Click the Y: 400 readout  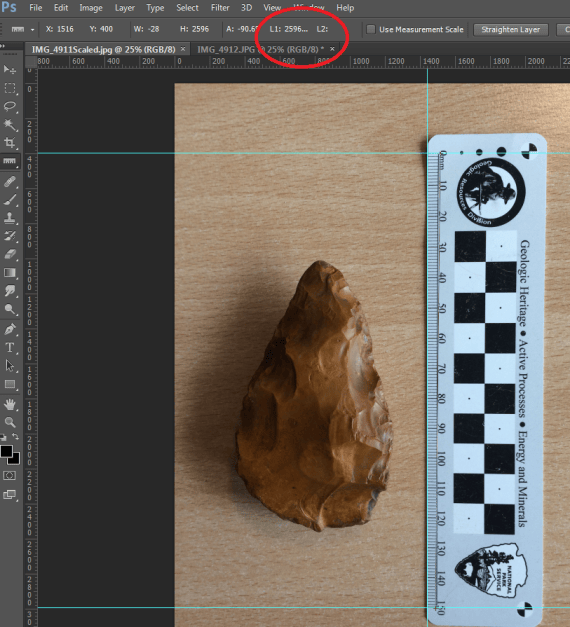coord(101,29)
